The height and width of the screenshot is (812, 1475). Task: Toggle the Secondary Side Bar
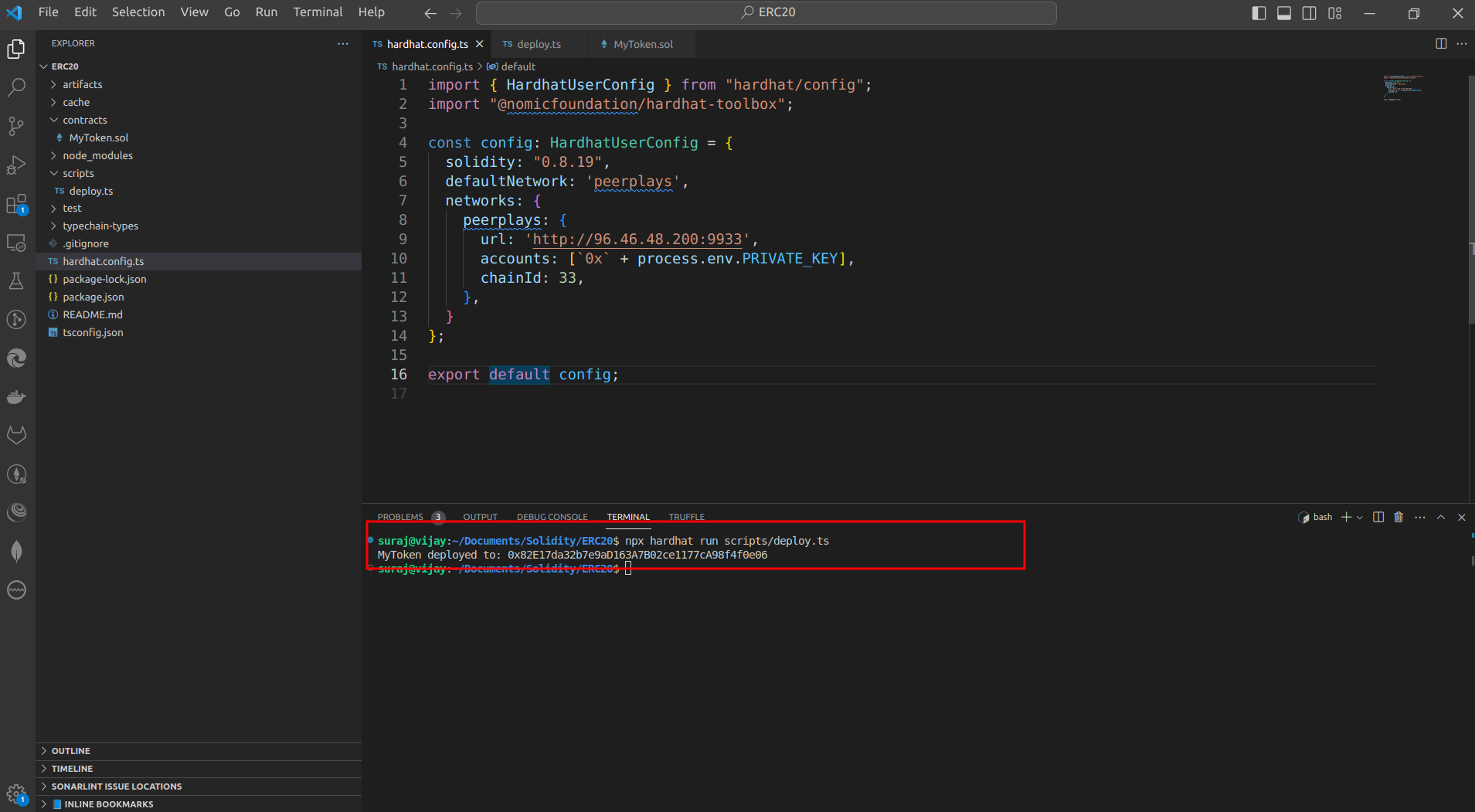point(1310,13)
